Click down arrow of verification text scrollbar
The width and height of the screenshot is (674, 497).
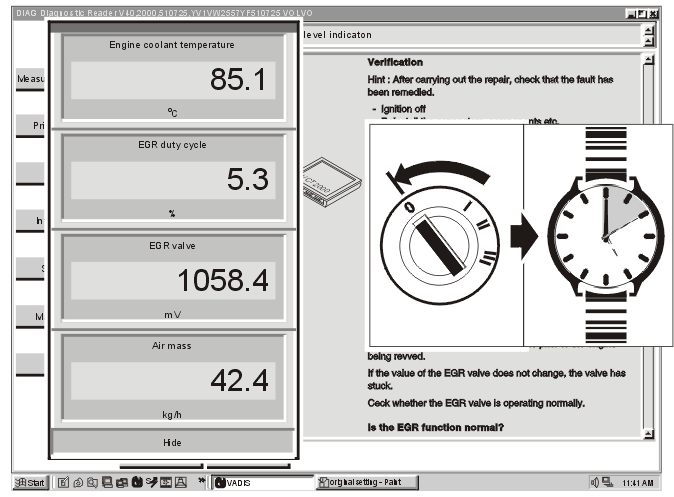(648, 434)
